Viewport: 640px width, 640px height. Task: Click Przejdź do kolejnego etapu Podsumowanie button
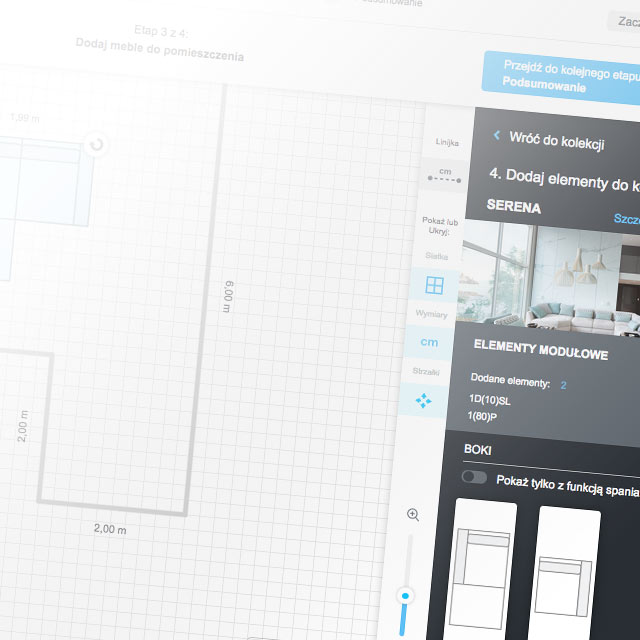pyautogui.click(x=561, y=78)
